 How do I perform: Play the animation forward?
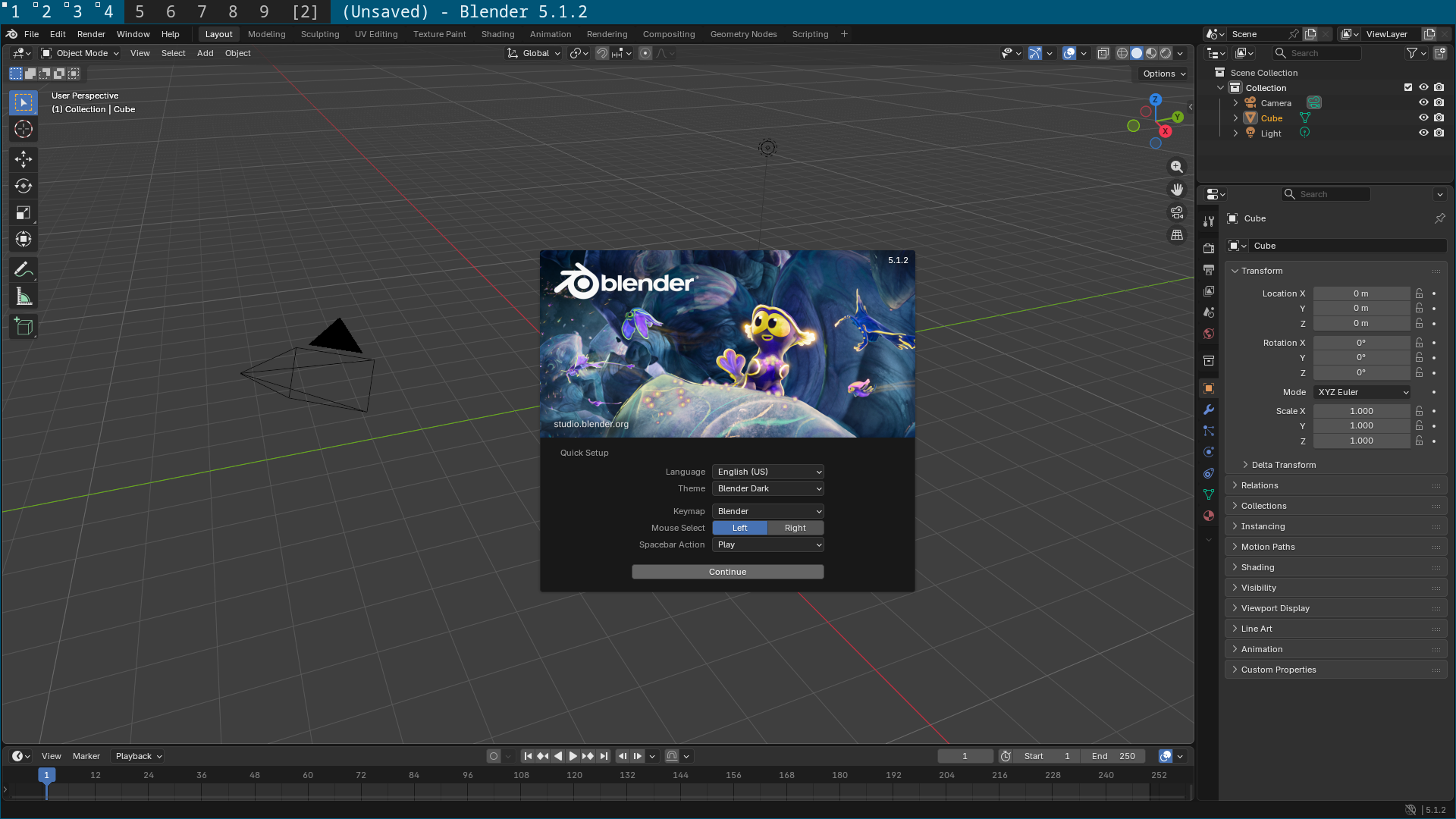[573, 756]
